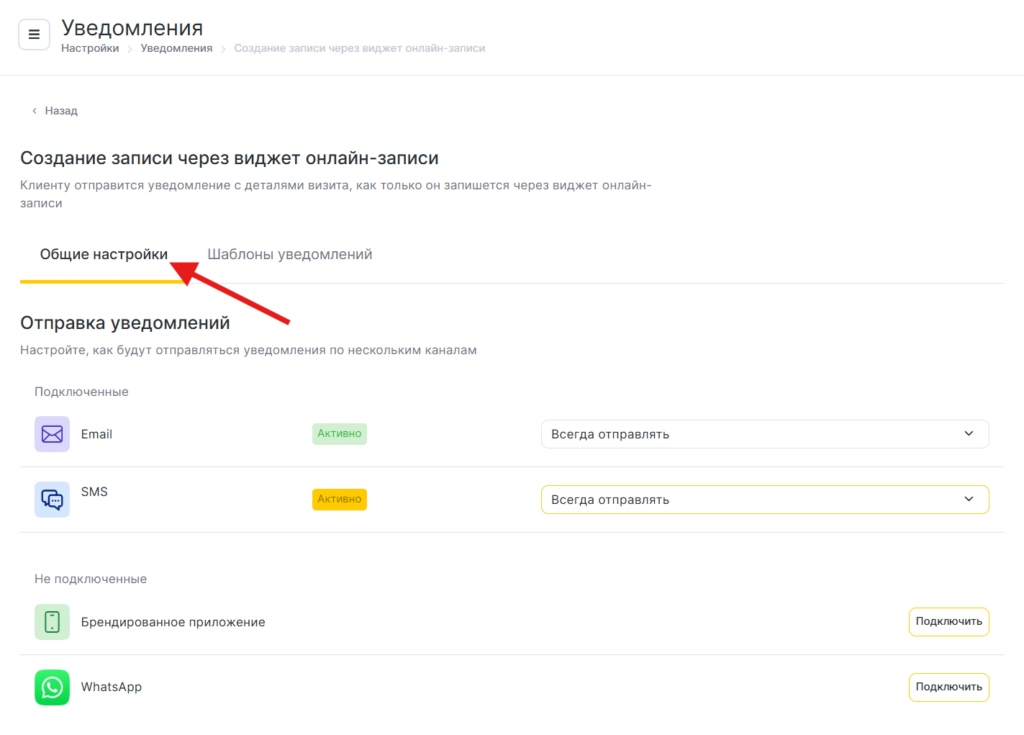1024x735 pixels.
Task: Open the SMS send-mode dropdown
Action: pyautogui.click(x=764, y=499)
